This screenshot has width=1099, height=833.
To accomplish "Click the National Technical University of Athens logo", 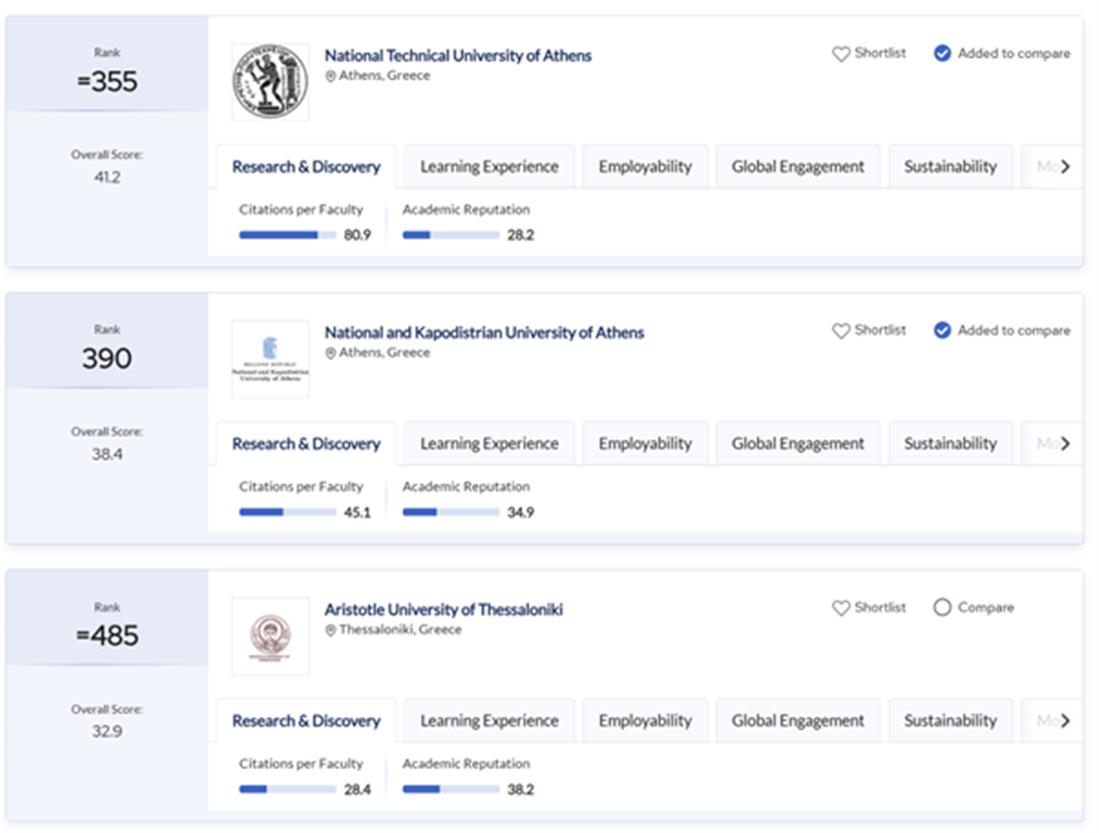I will pos(270,82).
